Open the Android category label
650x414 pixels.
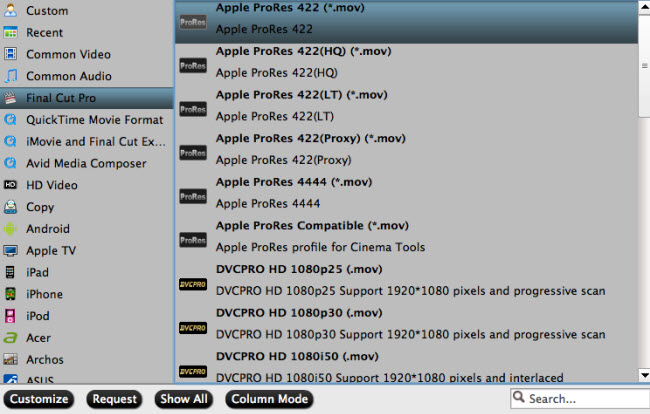click(48, 229)
